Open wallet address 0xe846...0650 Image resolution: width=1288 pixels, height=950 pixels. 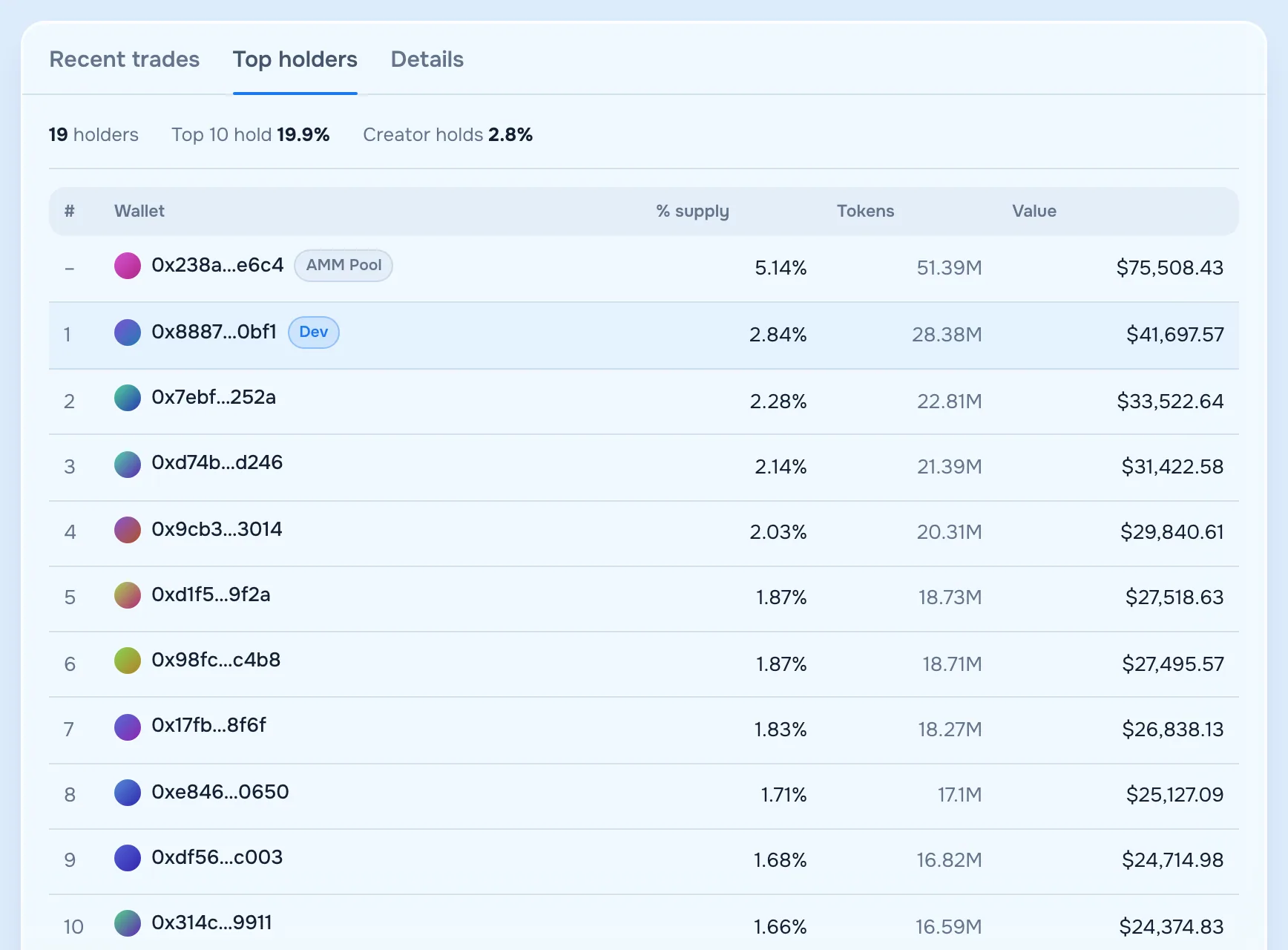(220, 792)
